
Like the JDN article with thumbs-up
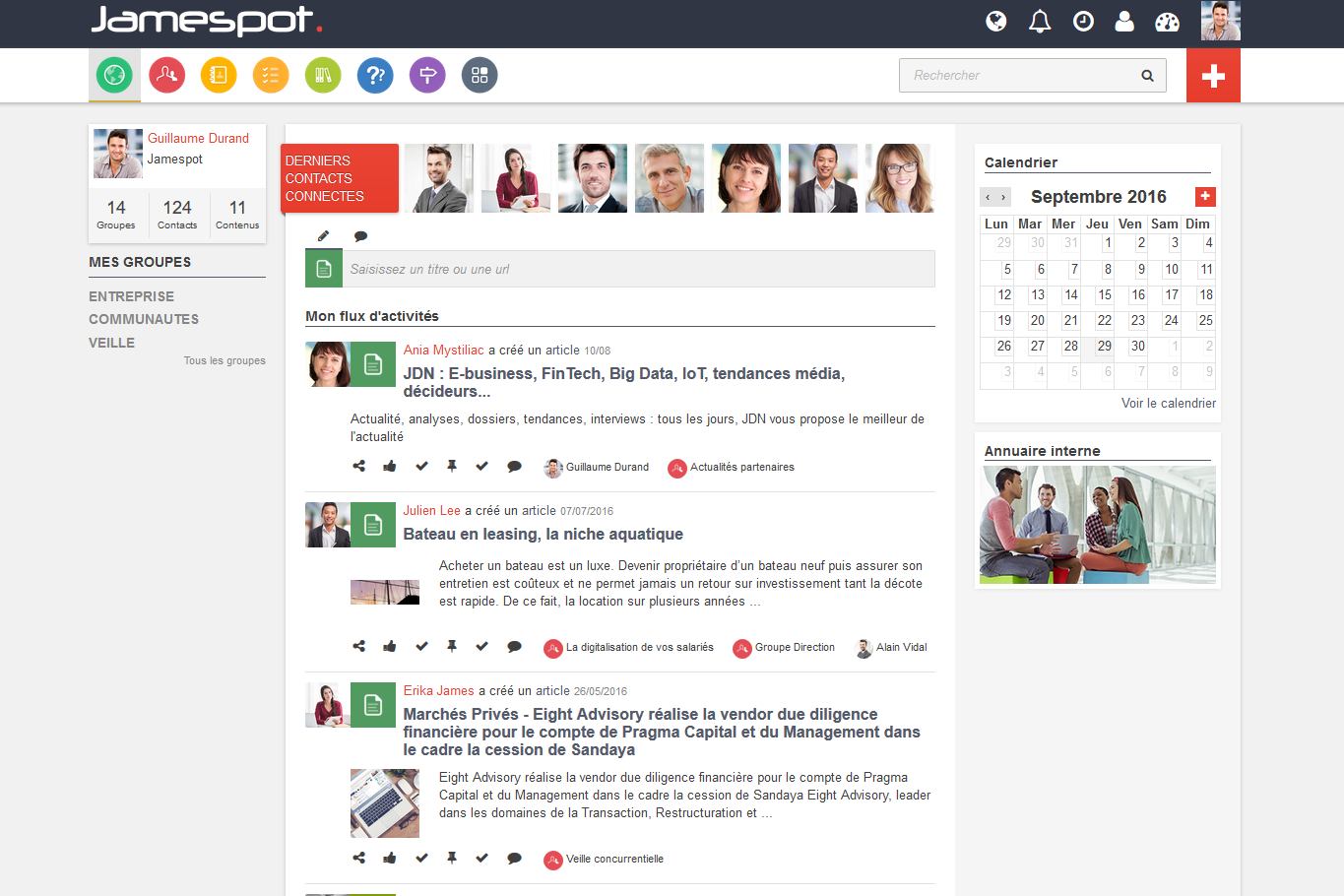coord(390,467)
